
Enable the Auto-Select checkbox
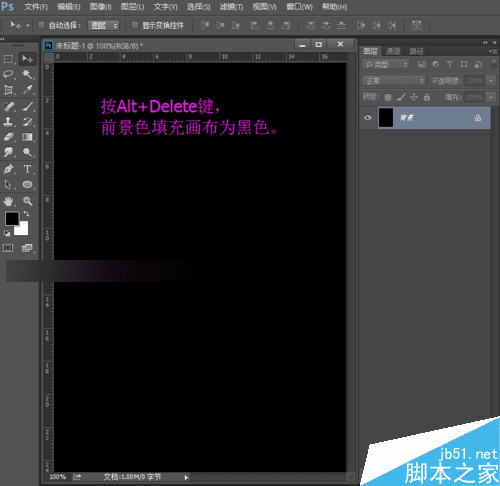(41, 25)
